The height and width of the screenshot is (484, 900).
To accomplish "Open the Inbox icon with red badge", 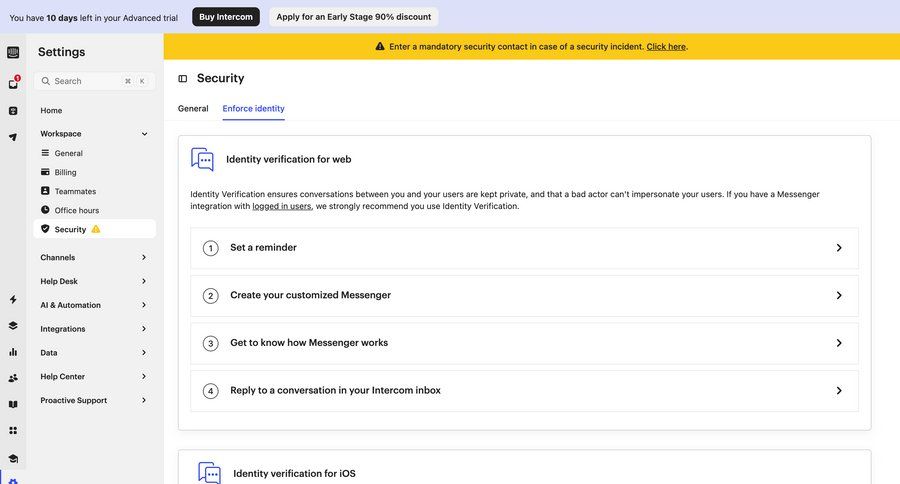I will 13,83.
